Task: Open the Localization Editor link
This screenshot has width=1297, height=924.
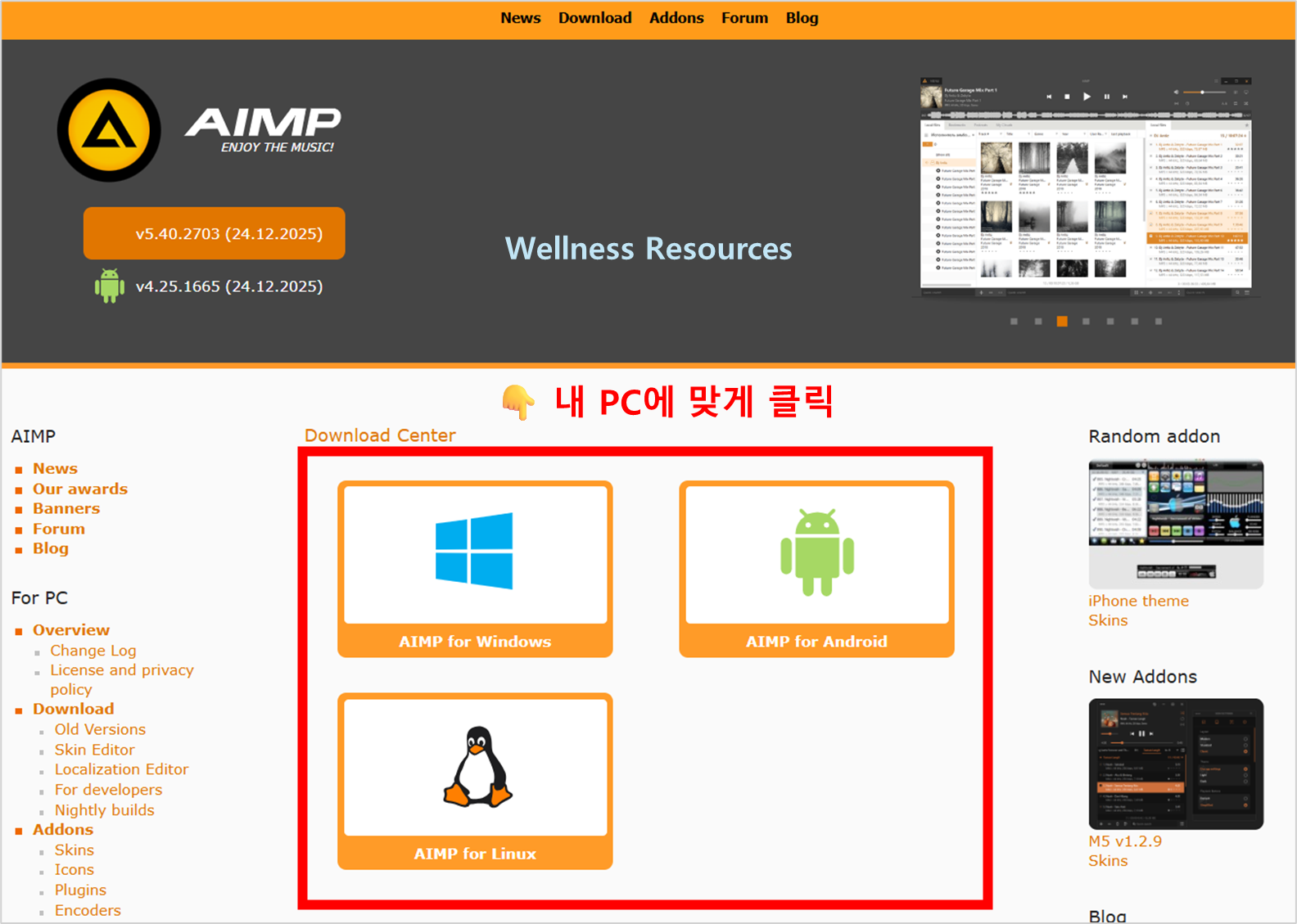Action: click(121, 769)
